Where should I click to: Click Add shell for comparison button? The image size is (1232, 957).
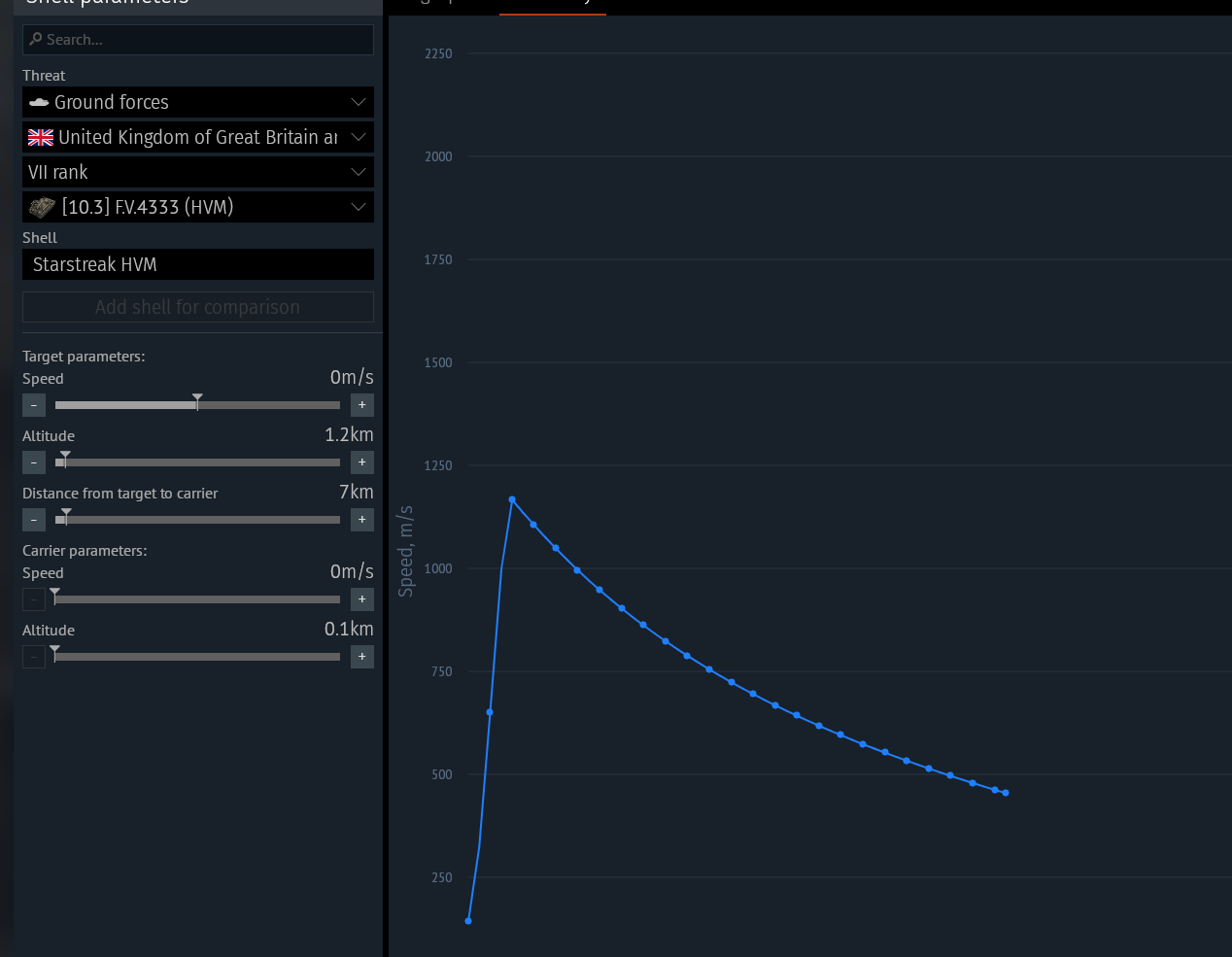(x=198, y=307)
